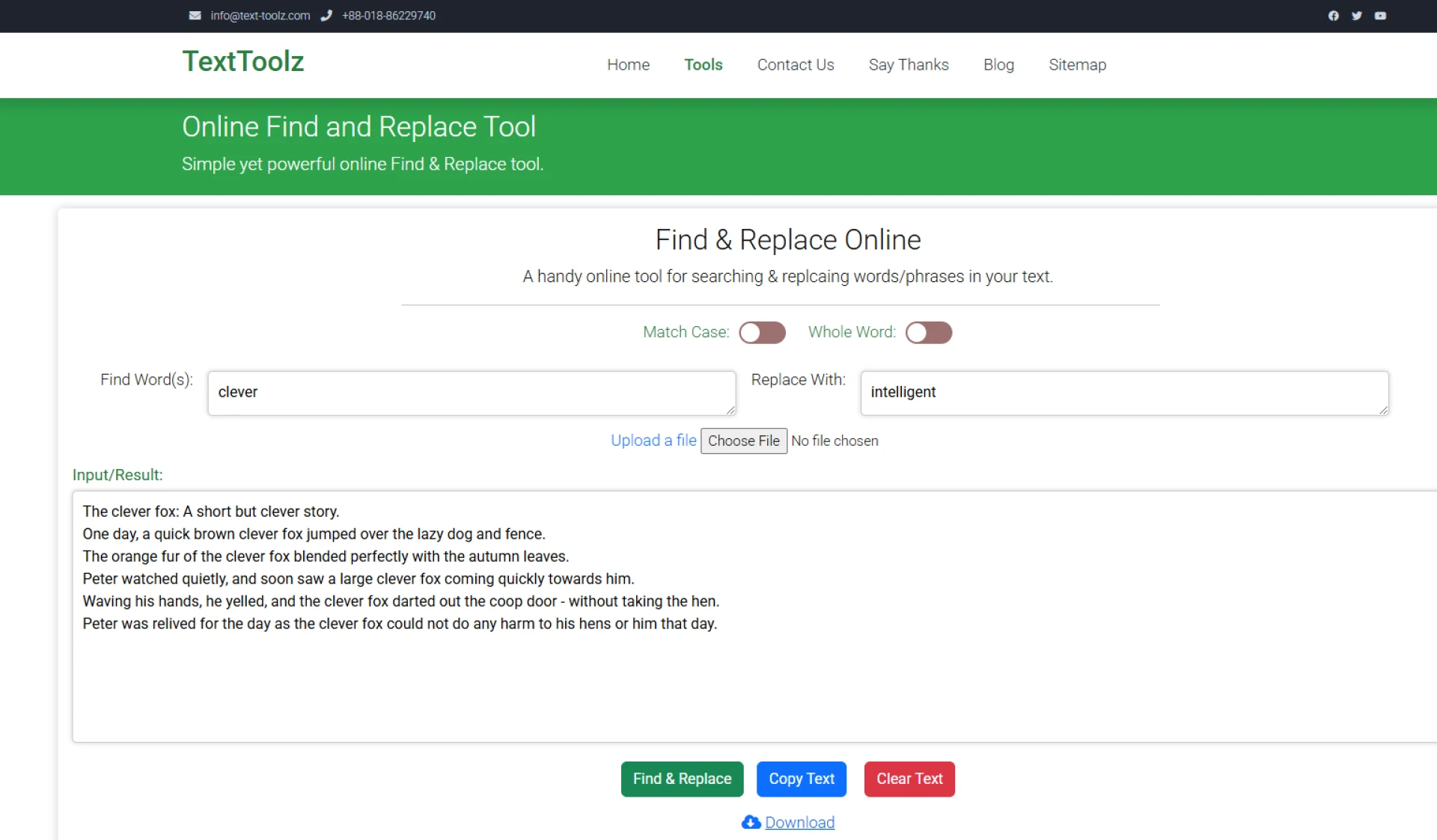The height and width of the screenshot is (840, 1437).
Task: Open the Tools menu
Action: click(703, 65)
